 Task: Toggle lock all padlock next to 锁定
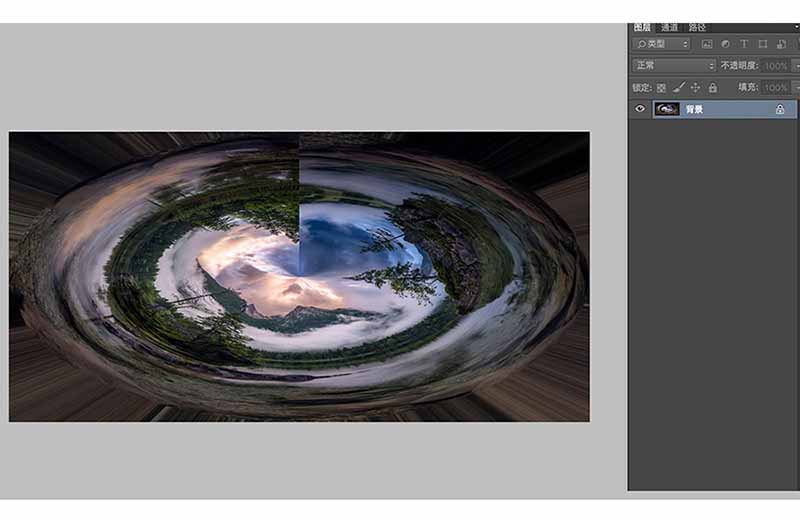713,88
